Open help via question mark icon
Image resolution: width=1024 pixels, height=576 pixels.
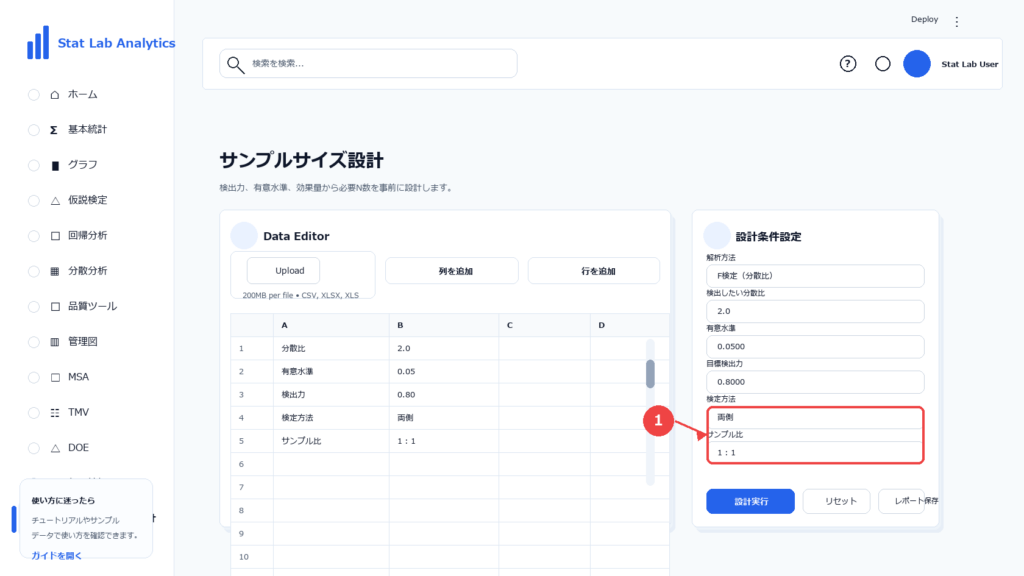[848, 64]
